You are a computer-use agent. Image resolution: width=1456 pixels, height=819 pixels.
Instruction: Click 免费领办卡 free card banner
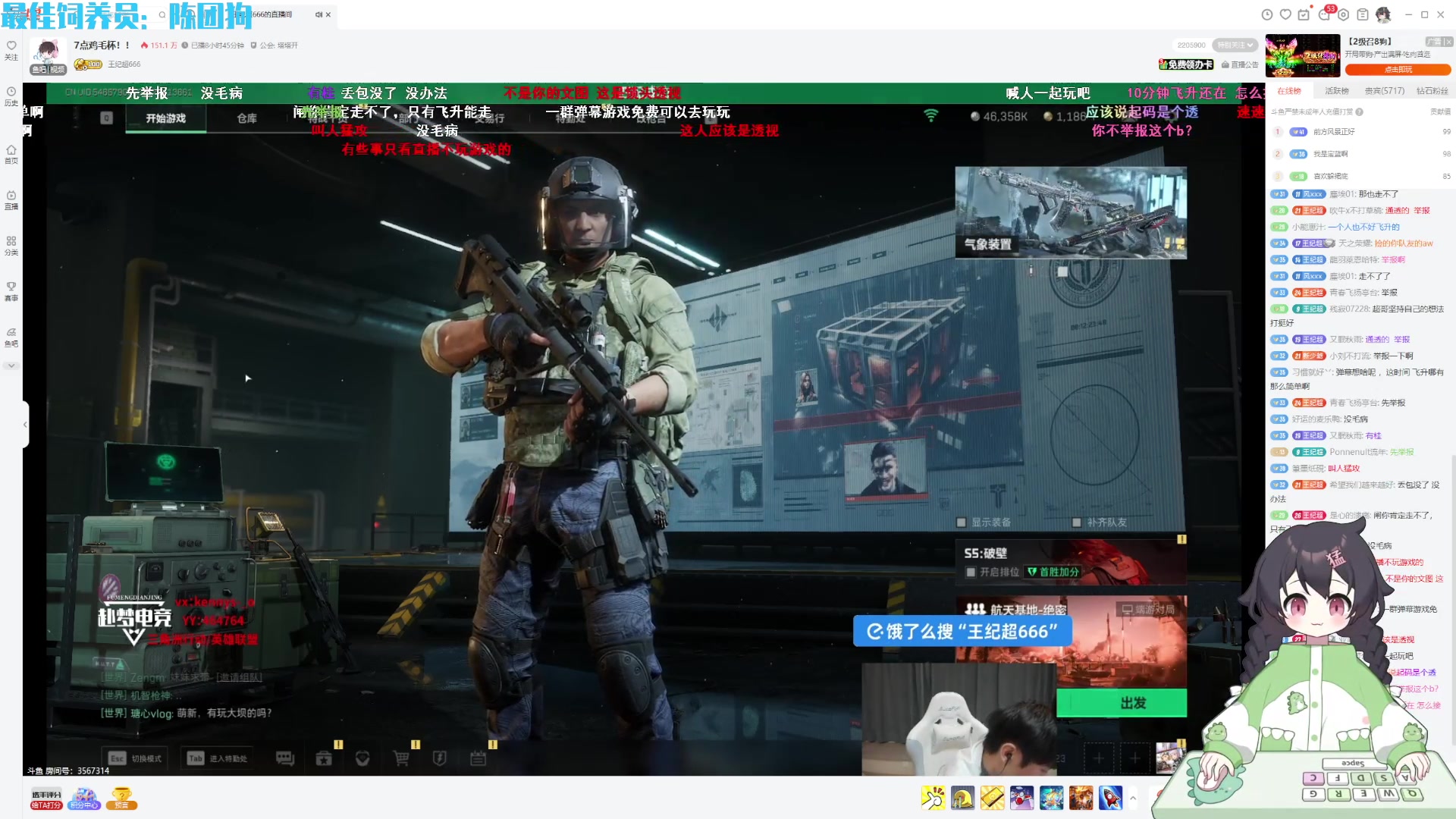tap(1187, 64)
